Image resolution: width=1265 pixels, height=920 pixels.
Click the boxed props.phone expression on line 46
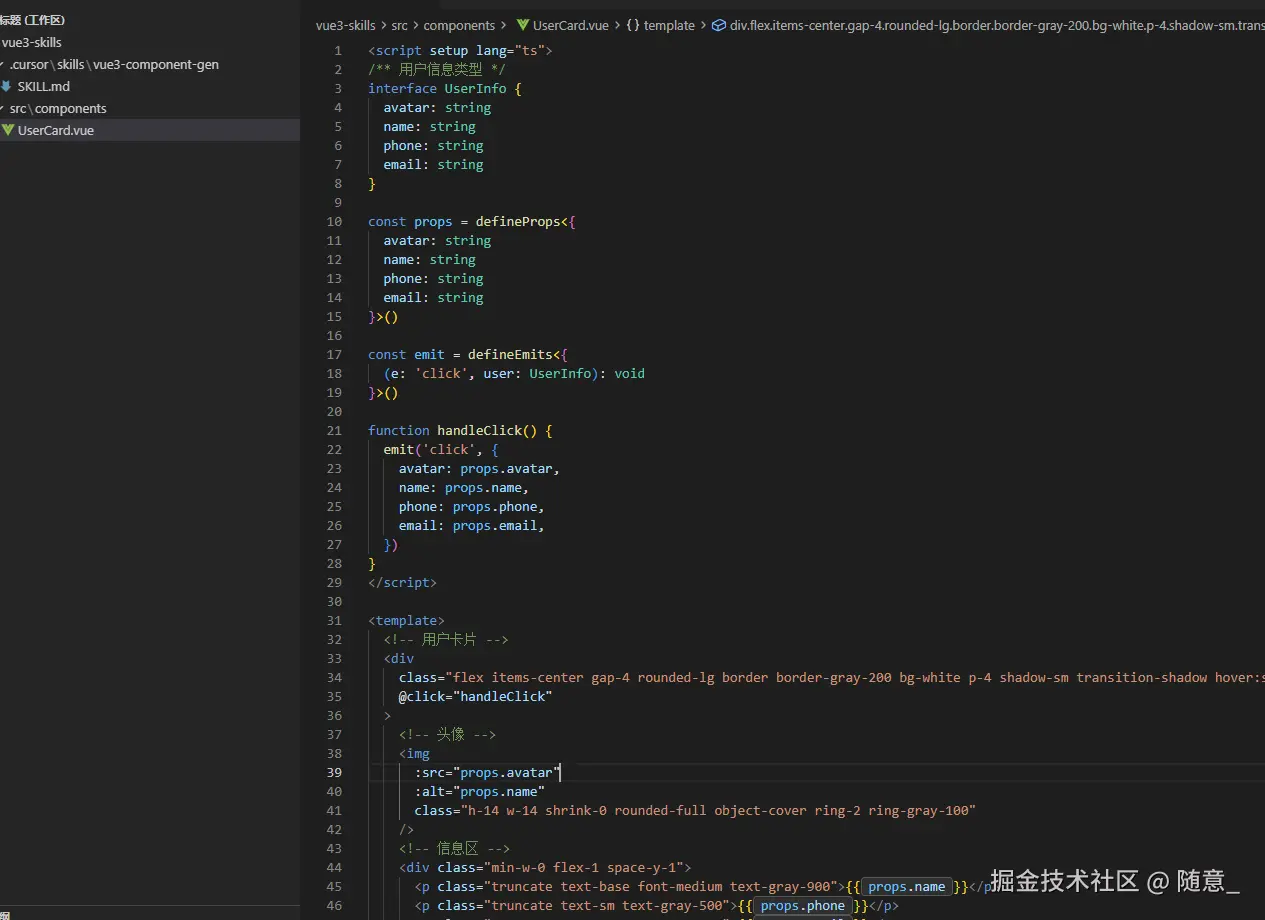pyautogui.click(x=803, y=906)
